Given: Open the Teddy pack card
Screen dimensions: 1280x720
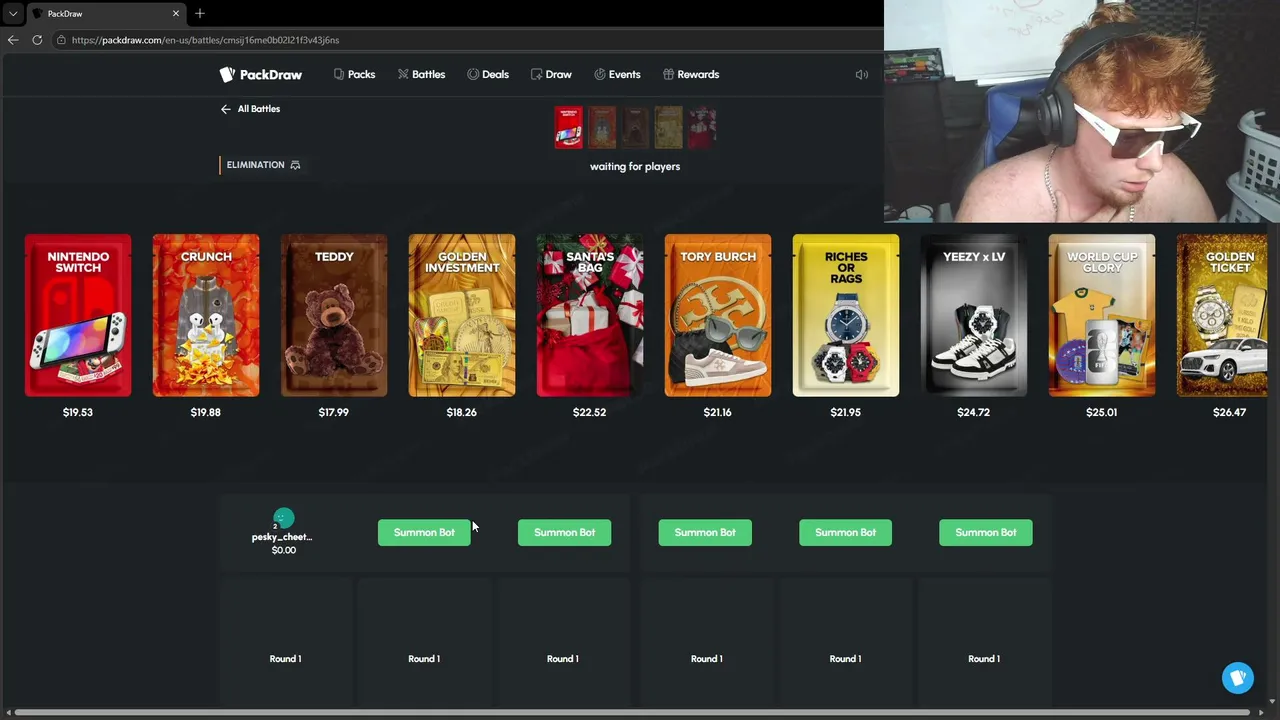Looking at the screenshot, I should (334, 315).
